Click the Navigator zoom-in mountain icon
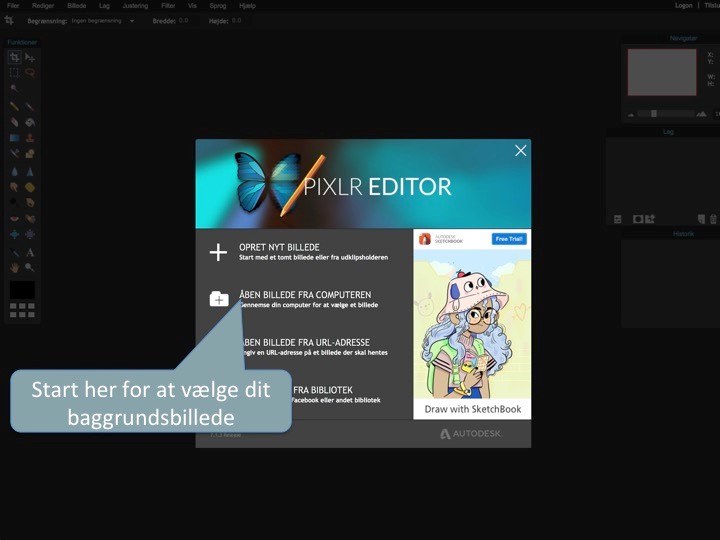 tap(701, 114)
